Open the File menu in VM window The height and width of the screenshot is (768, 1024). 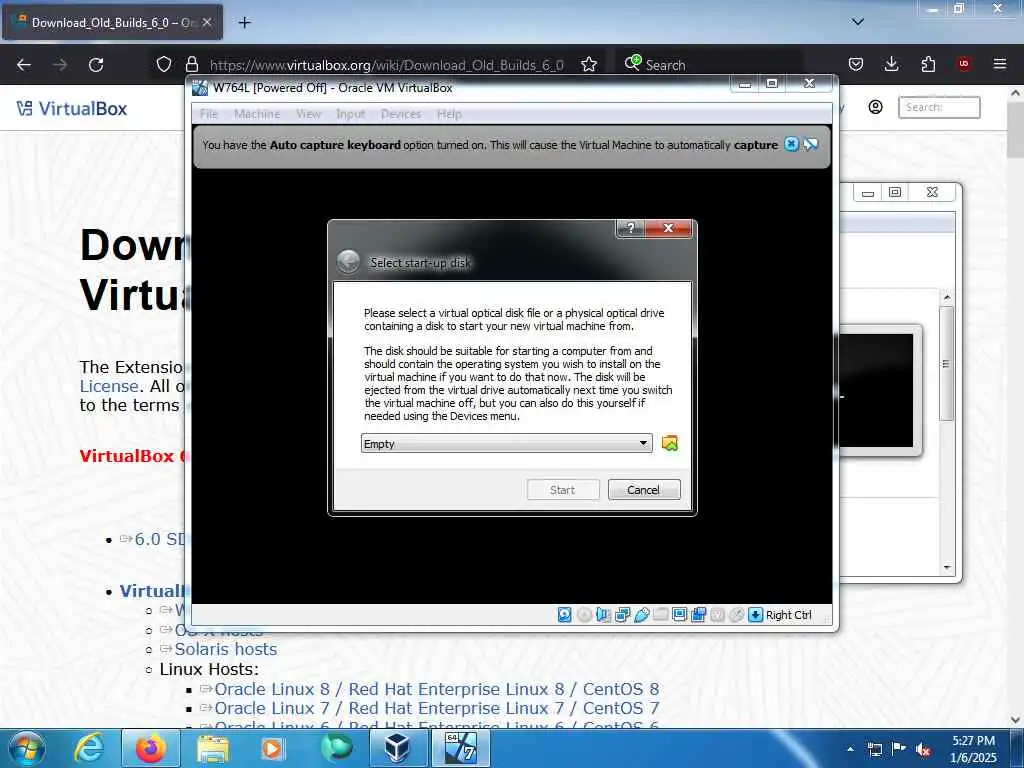click(209, 114)
